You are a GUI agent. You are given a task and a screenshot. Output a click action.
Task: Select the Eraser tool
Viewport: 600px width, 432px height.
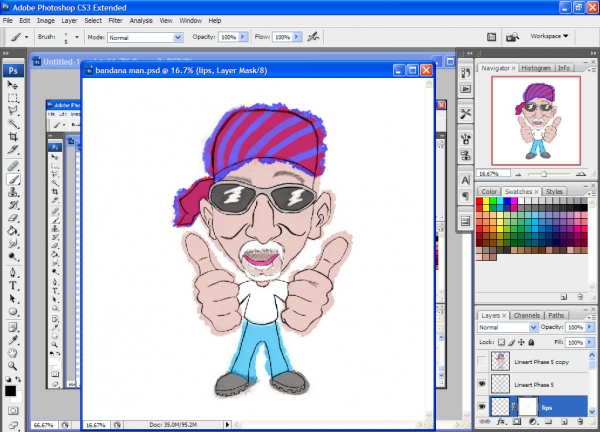click(13, 218)
